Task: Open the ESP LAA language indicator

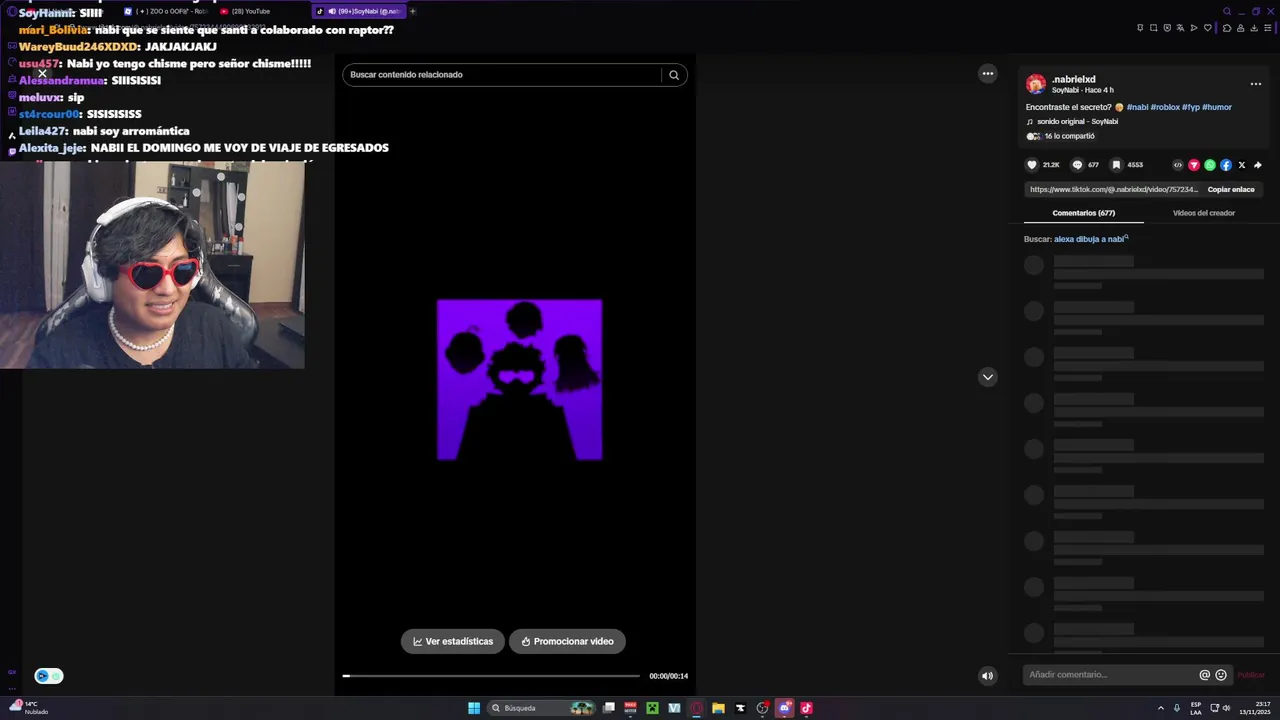Action: click(x=1196, y=708)
